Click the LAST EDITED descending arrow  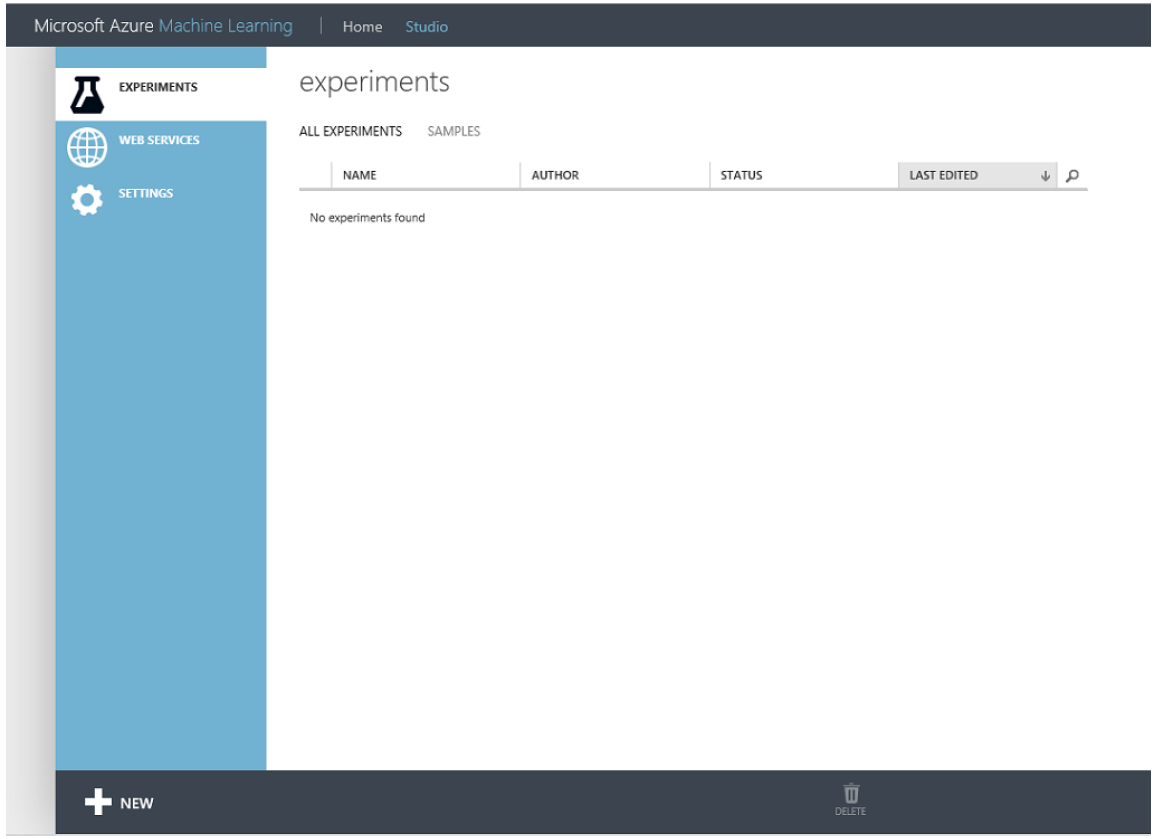coord(1044,174)
